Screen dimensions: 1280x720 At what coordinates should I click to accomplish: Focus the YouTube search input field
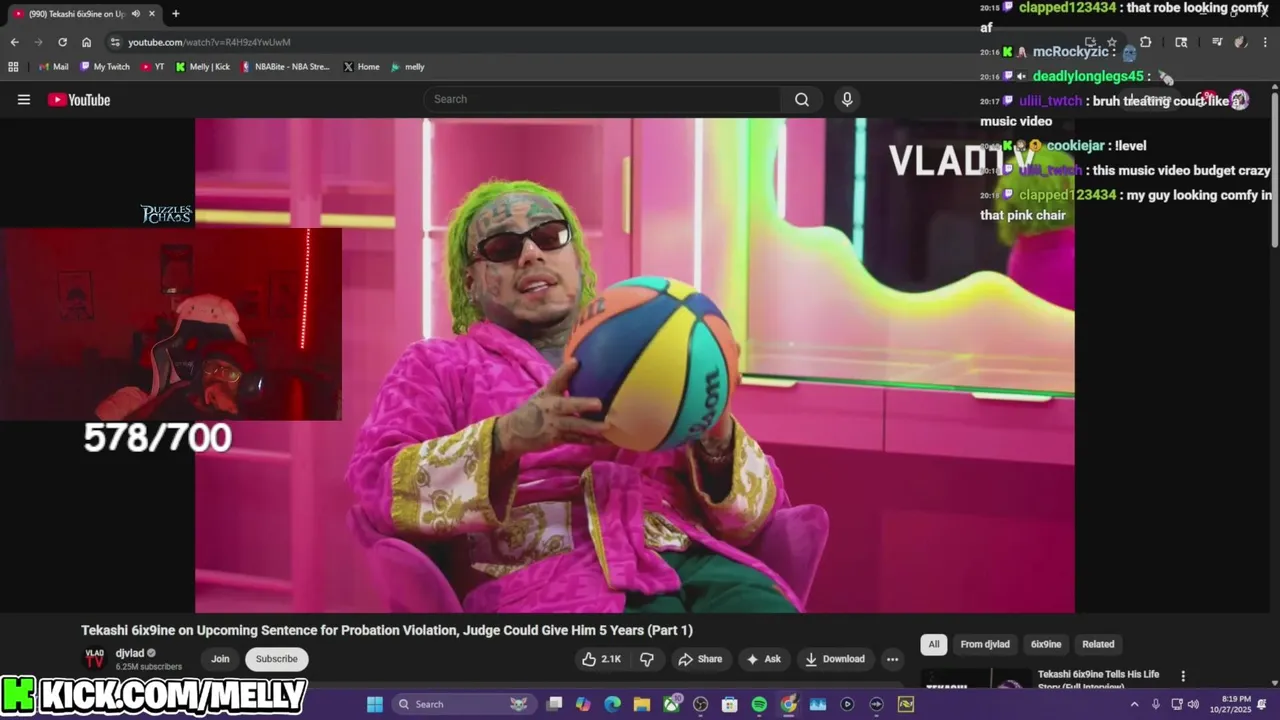pyautogui.click(x=603, y=99)
